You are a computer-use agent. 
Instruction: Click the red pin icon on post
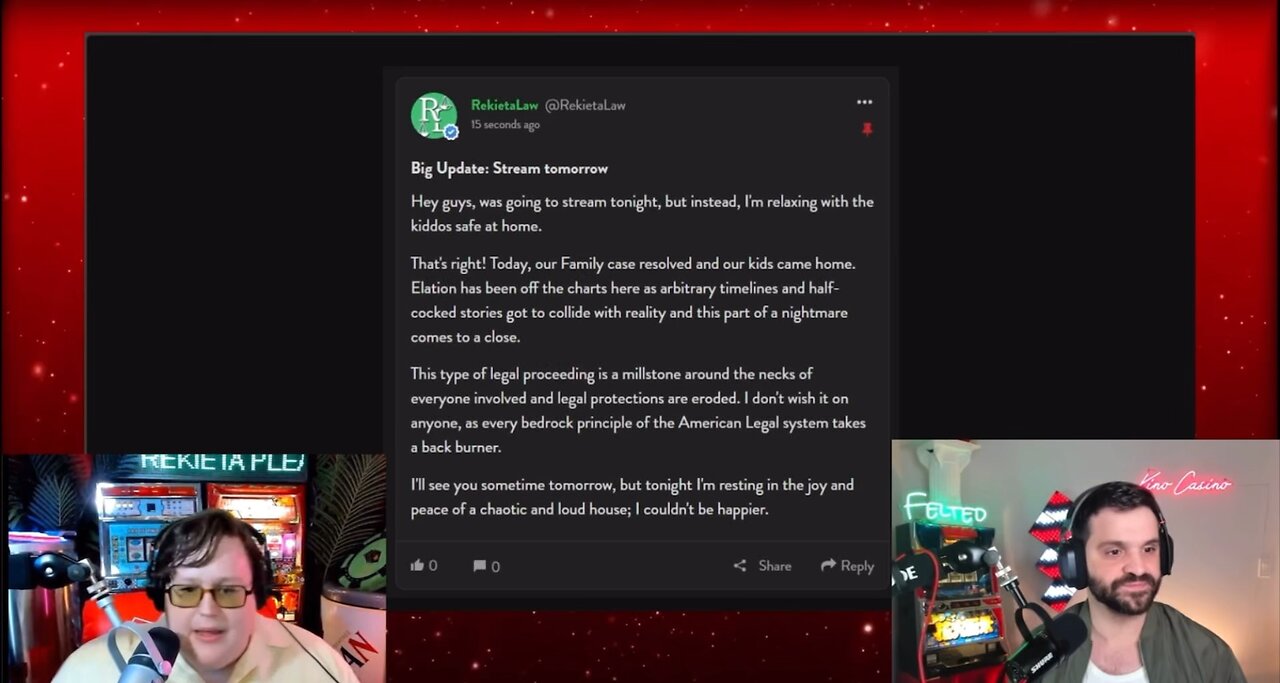(x=867, y=129)
